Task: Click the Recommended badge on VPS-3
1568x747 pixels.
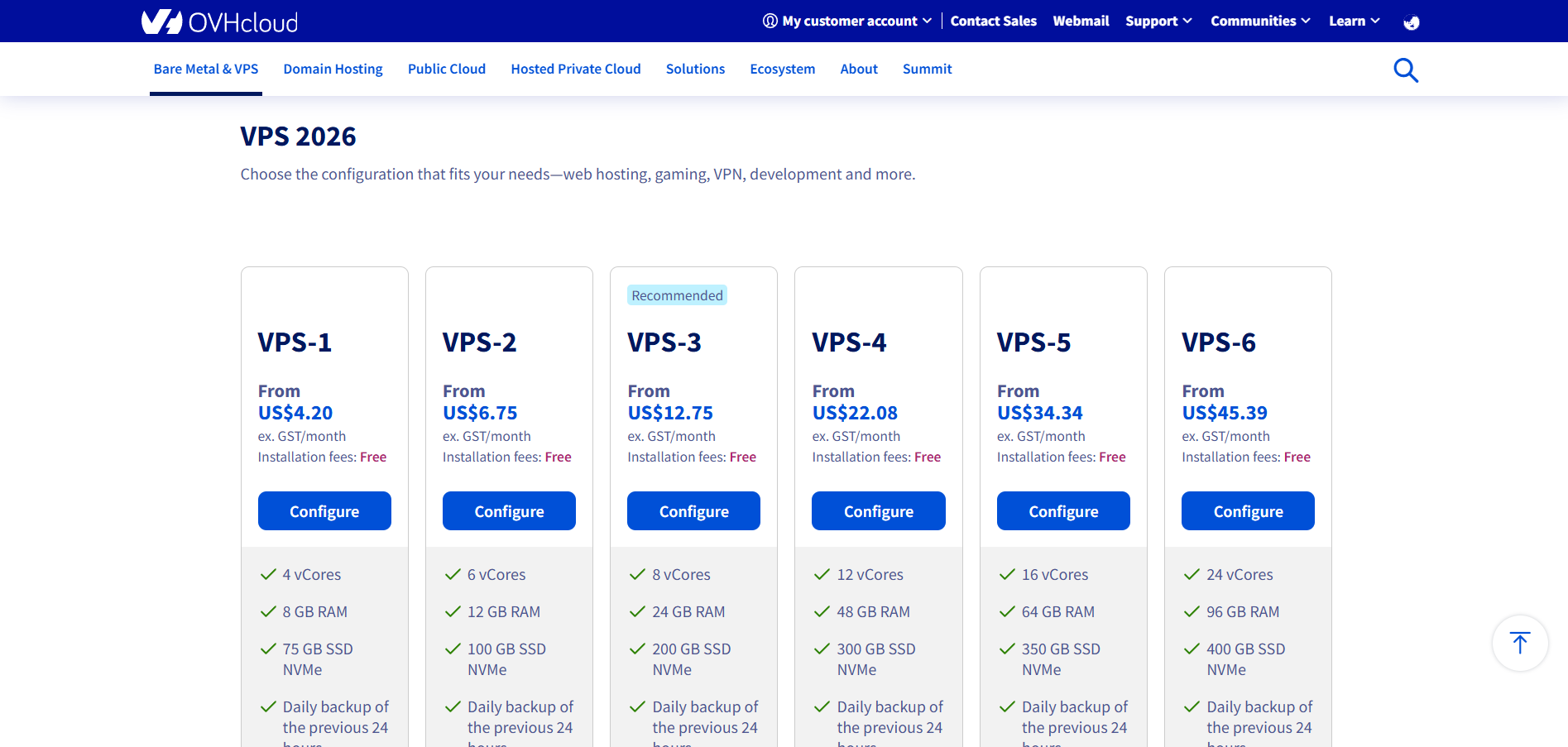Action: pos(677,295)
